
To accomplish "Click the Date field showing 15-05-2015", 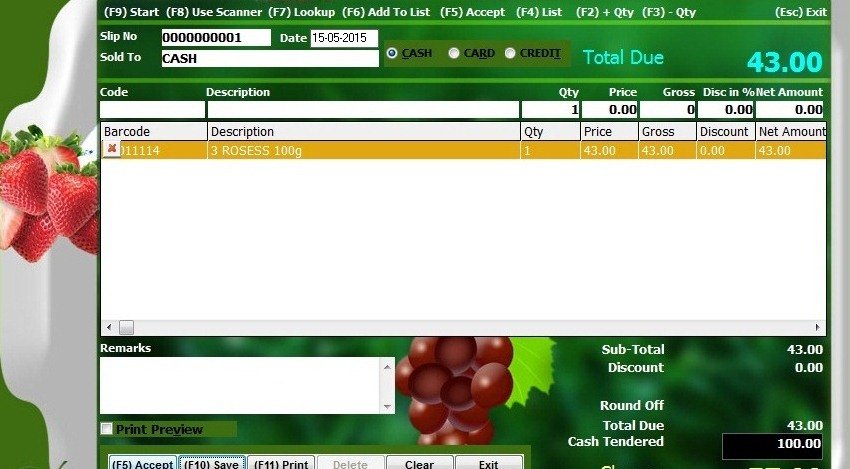I will click(343, 38).
